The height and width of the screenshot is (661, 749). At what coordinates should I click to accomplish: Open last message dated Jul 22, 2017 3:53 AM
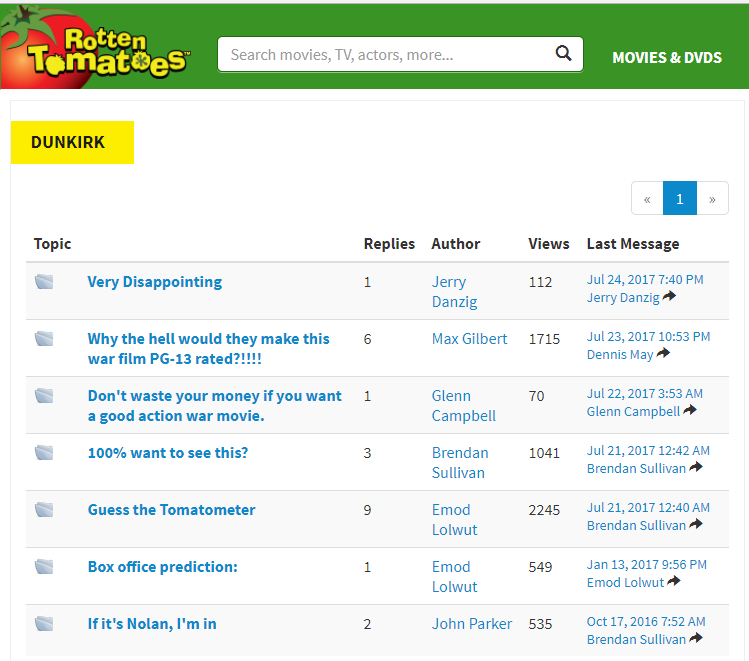pyautogui.click(x=644, y=394)
